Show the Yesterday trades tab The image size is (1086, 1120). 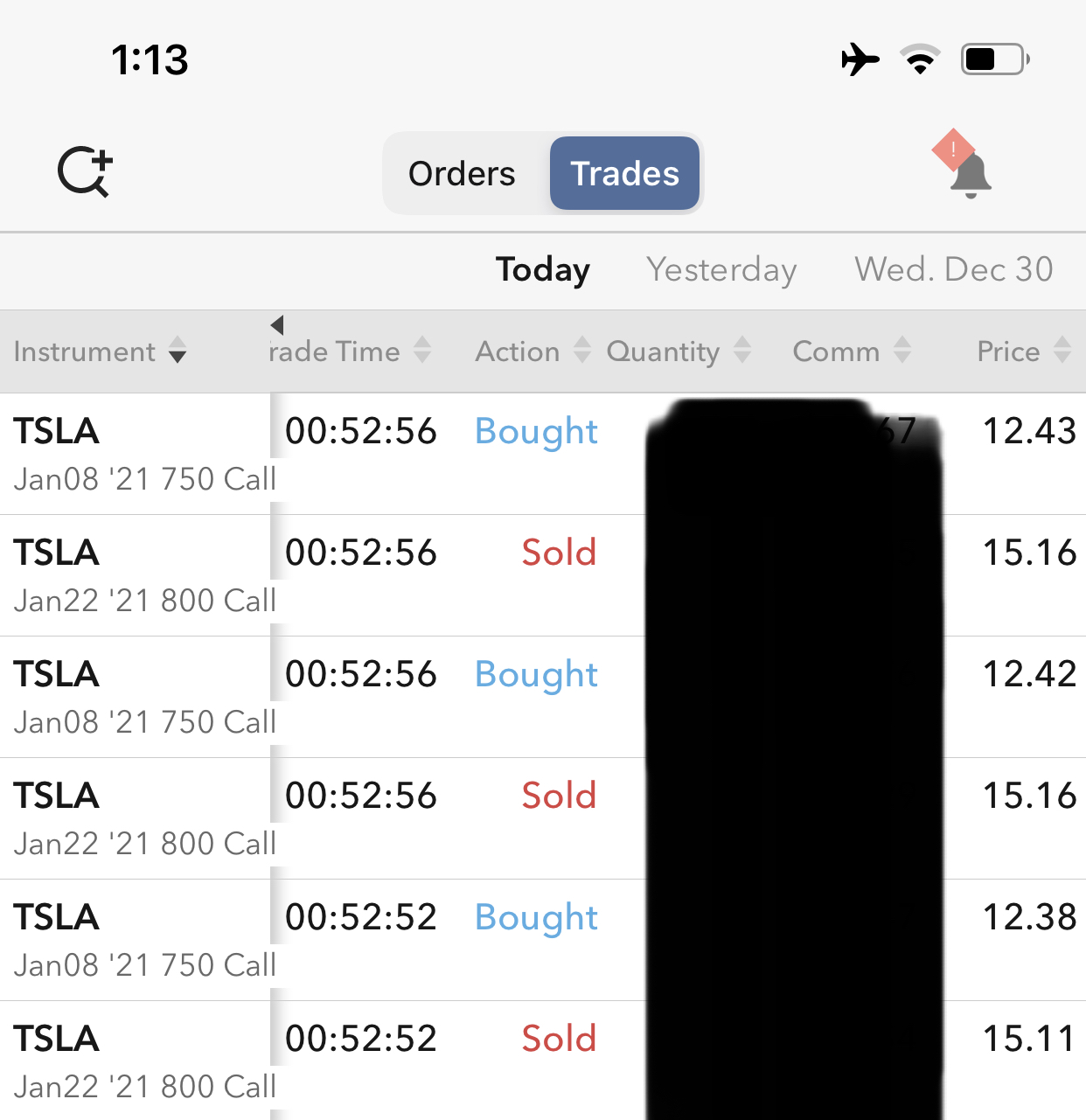click(x=721, y=270)
